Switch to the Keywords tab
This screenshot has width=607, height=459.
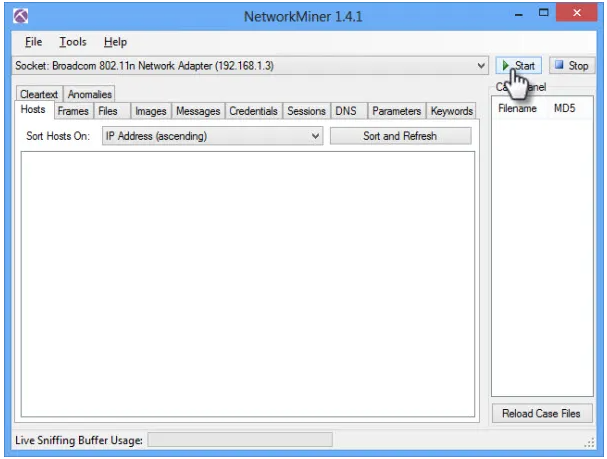pos(451,111)
